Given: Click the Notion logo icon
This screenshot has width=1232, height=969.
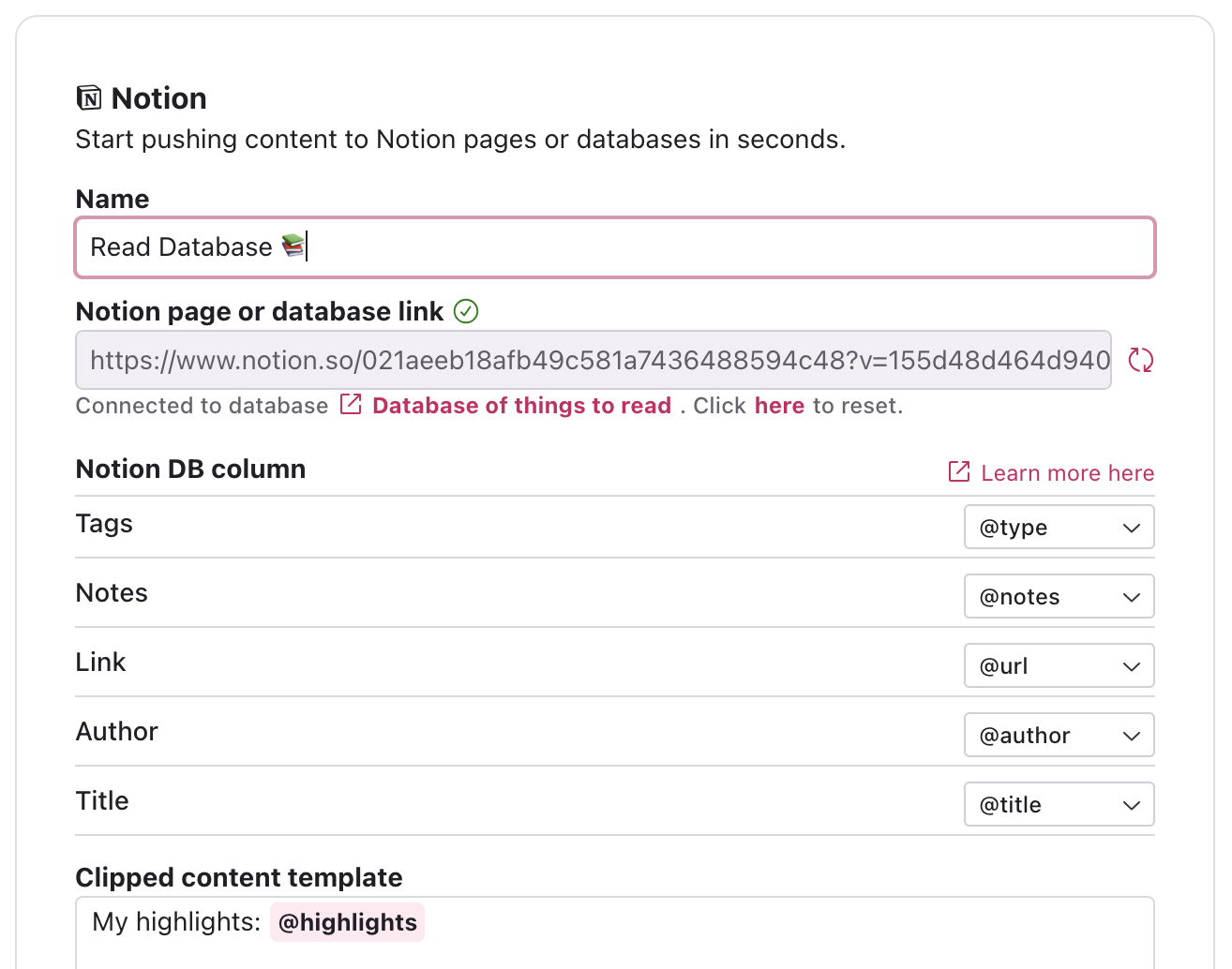Looking at the screenshot, I should 89,97.
